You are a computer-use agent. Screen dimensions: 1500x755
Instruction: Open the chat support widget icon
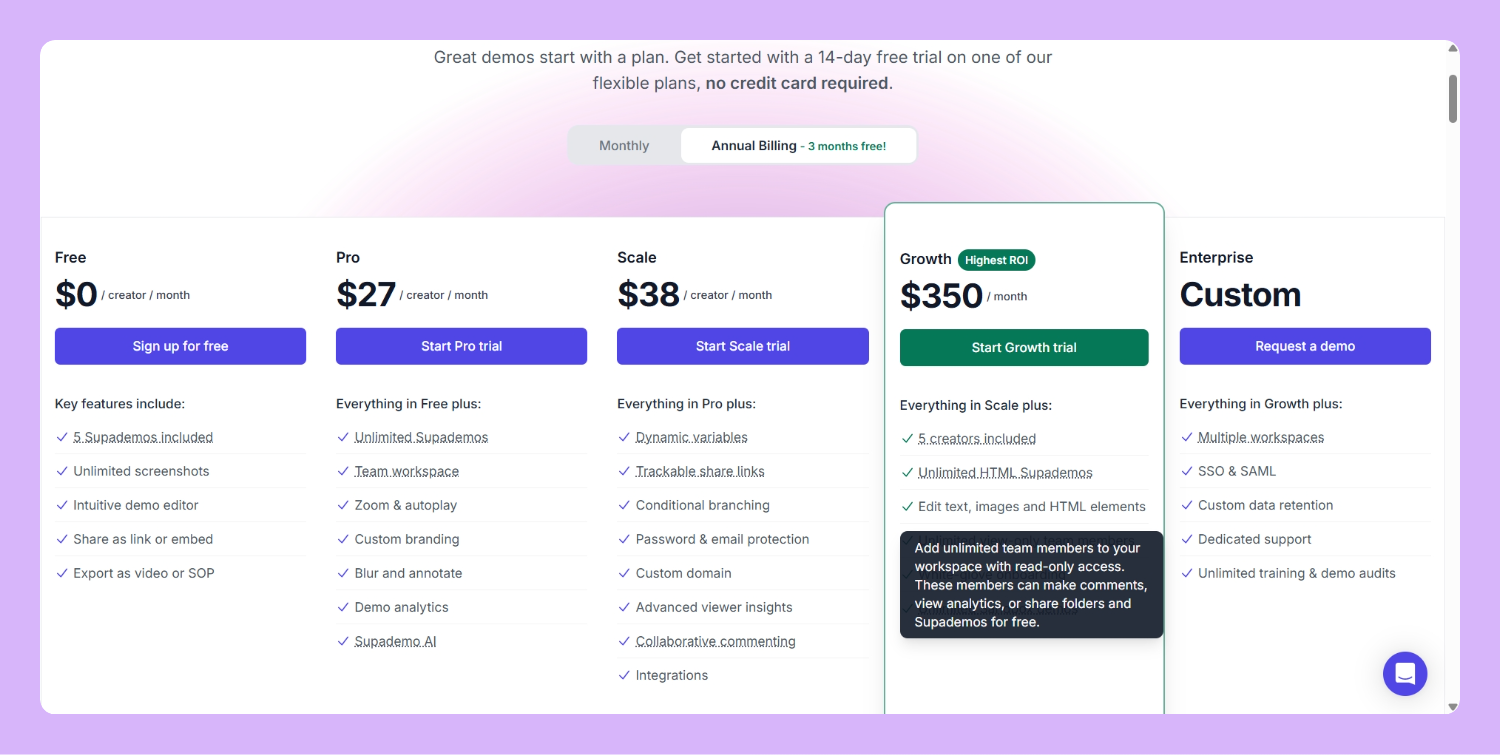click(x=1405, y=673)
